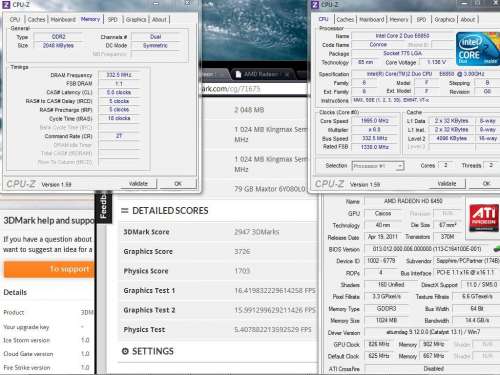Open the Mainboard tab in left CPU-Z window
The height and width of the screenshot is (375, 500).
pyautogui.click(x=63, y=20)
